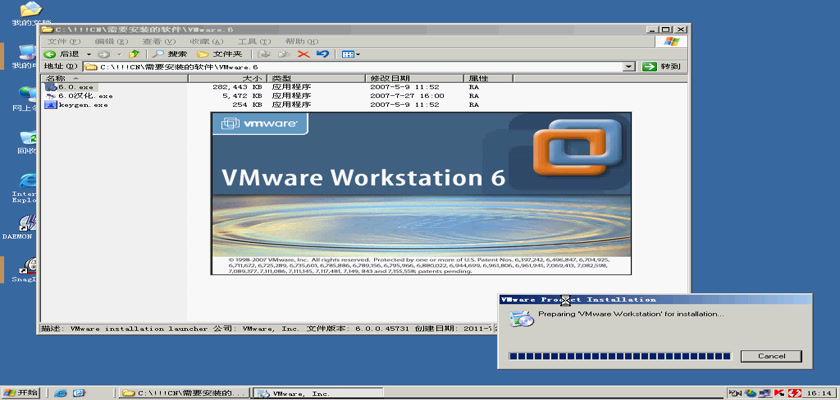Switch to the VMware, Inc. taskbar button
Image resolution: width=840 pixels, height=400 pixels.
318,393
